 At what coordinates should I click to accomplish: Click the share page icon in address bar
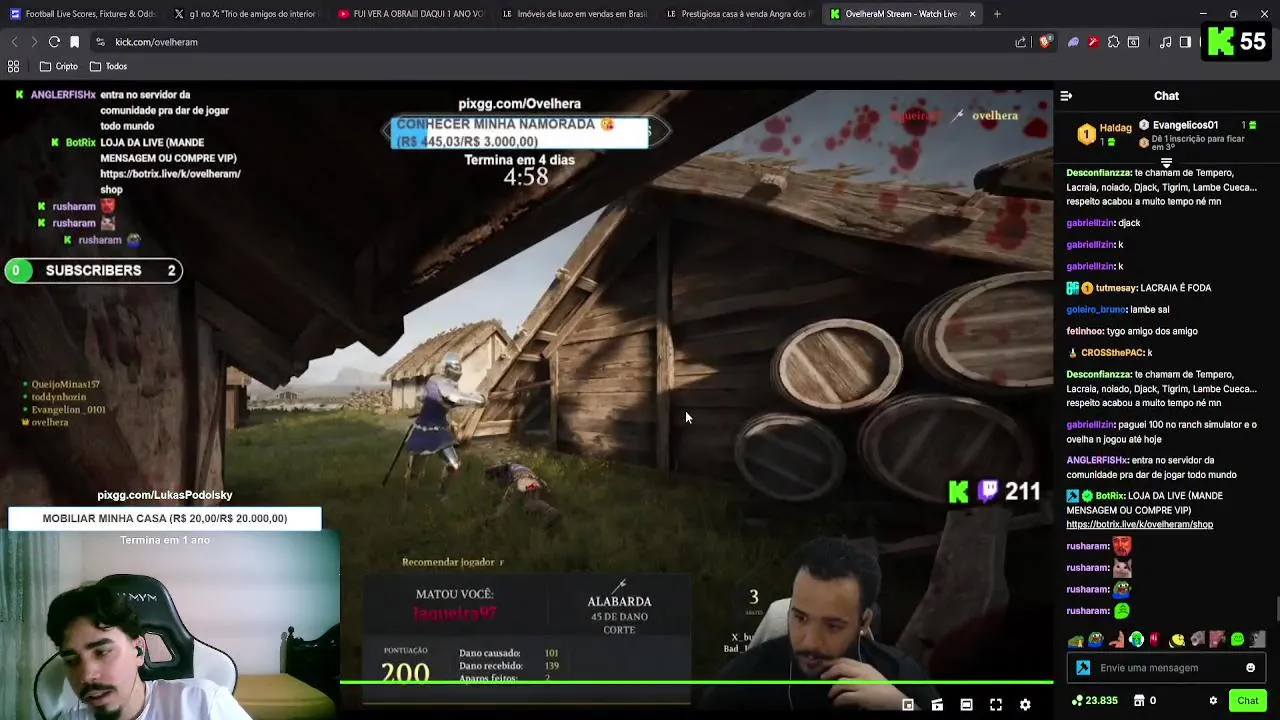[x=1020, y=42]
